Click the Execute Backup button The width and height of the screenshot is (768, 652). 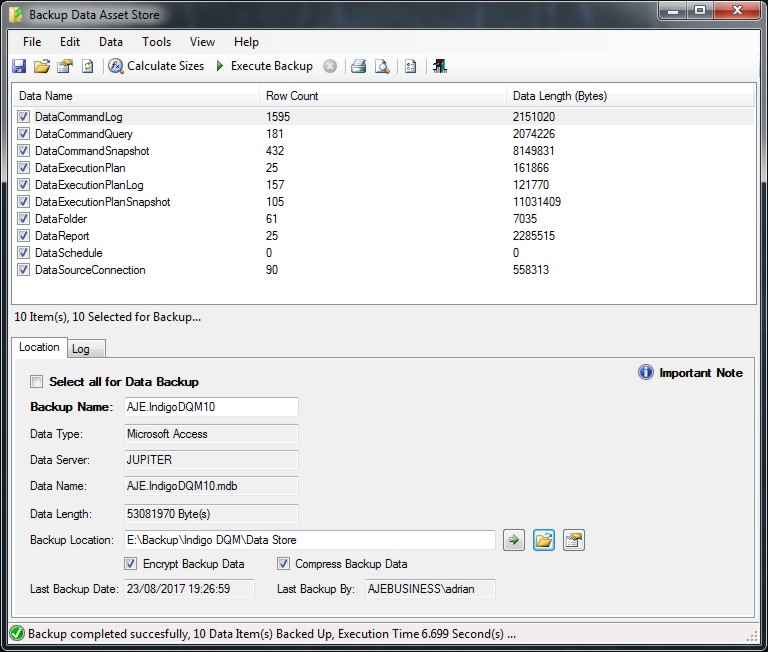(x=264, y=66)
